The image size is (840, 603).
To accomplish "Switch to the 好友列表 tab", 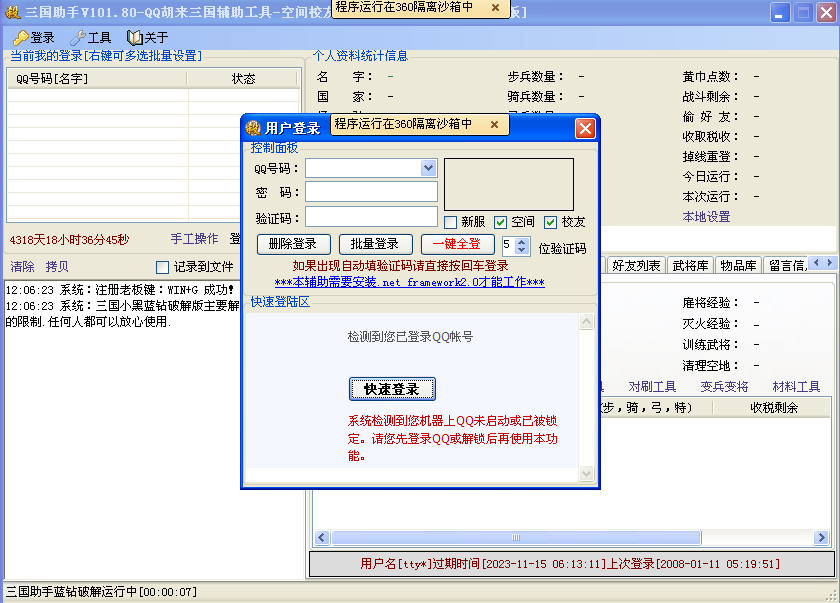I will click(636, 266).
